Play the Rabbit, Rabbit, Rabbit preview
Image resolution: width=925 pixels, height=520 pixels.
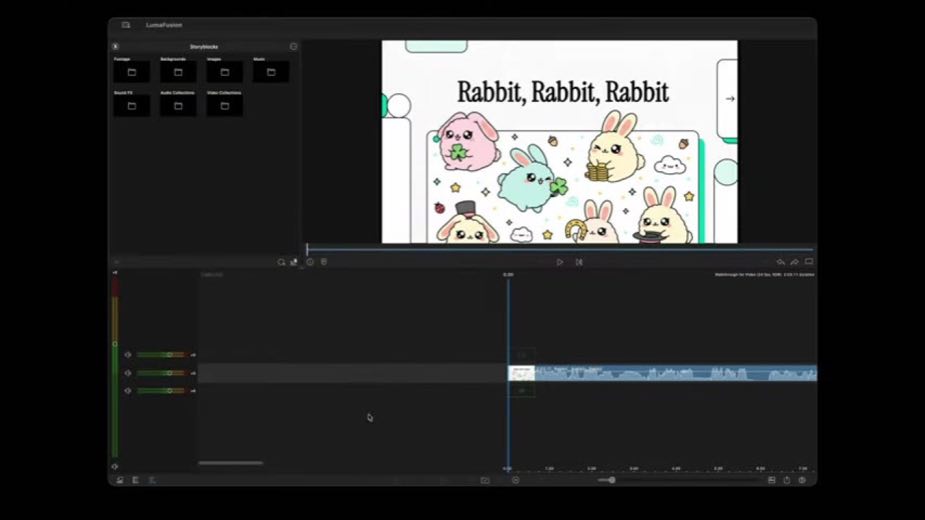click(560, 262)
